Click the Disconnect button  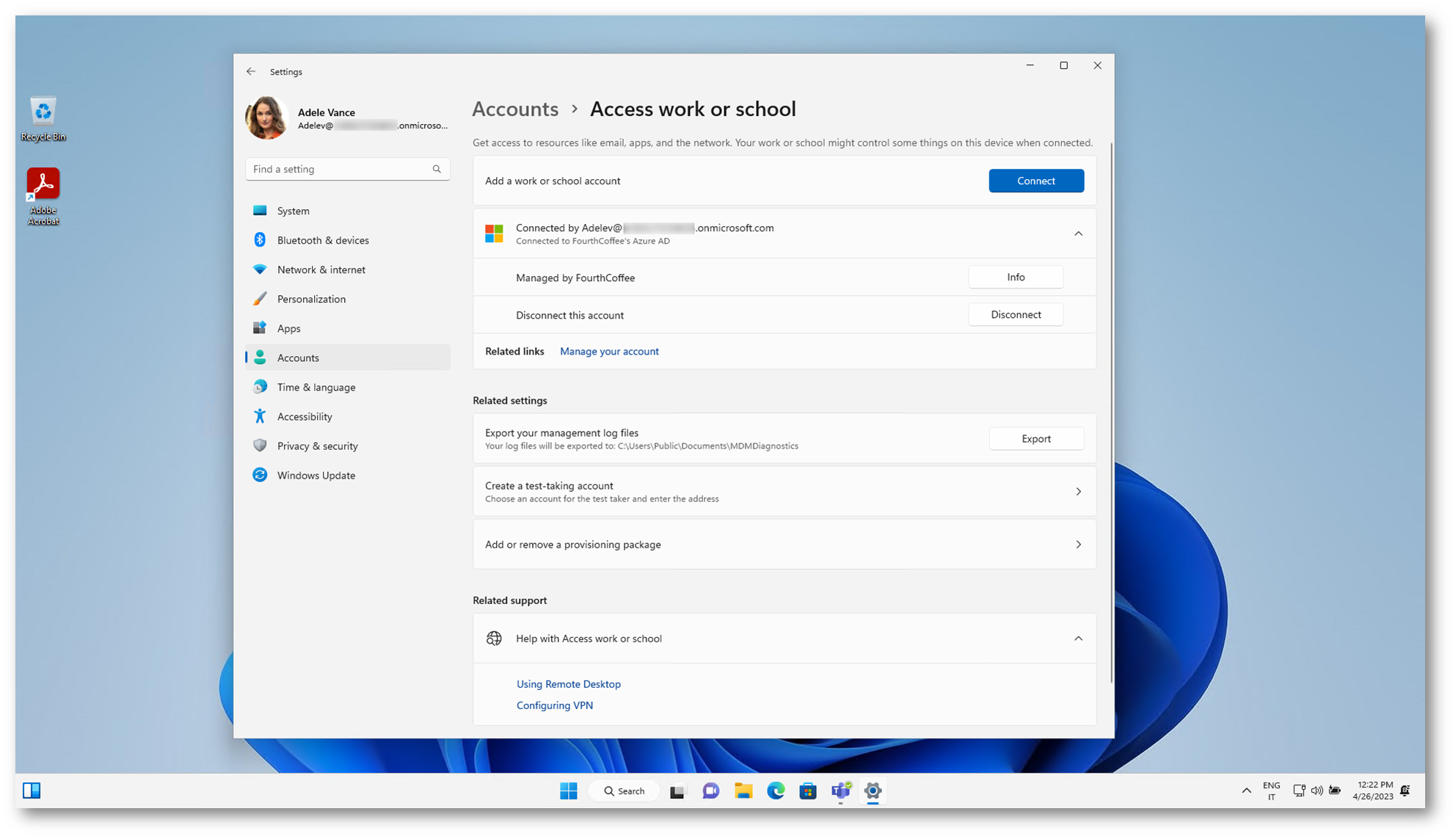[1015, 315]
